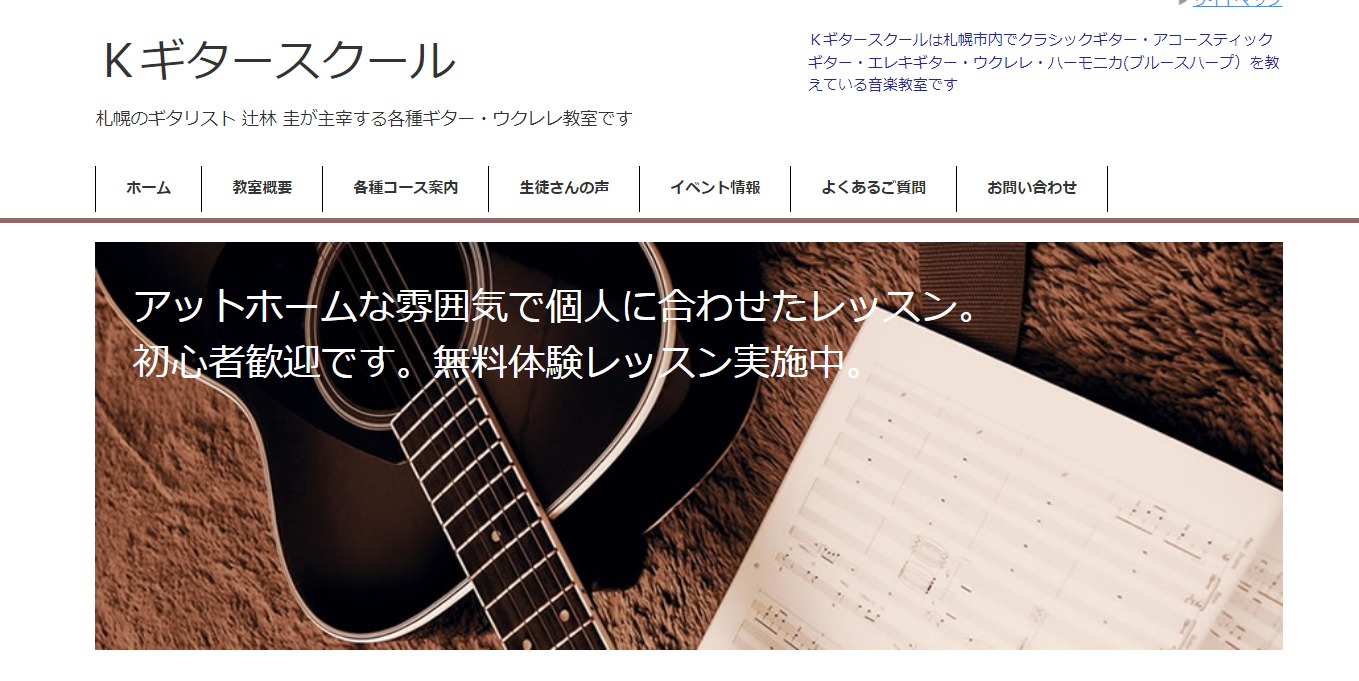Select the イベント情報 navigation item
The height and width of the screenshot is (681, 1359).
715,188
